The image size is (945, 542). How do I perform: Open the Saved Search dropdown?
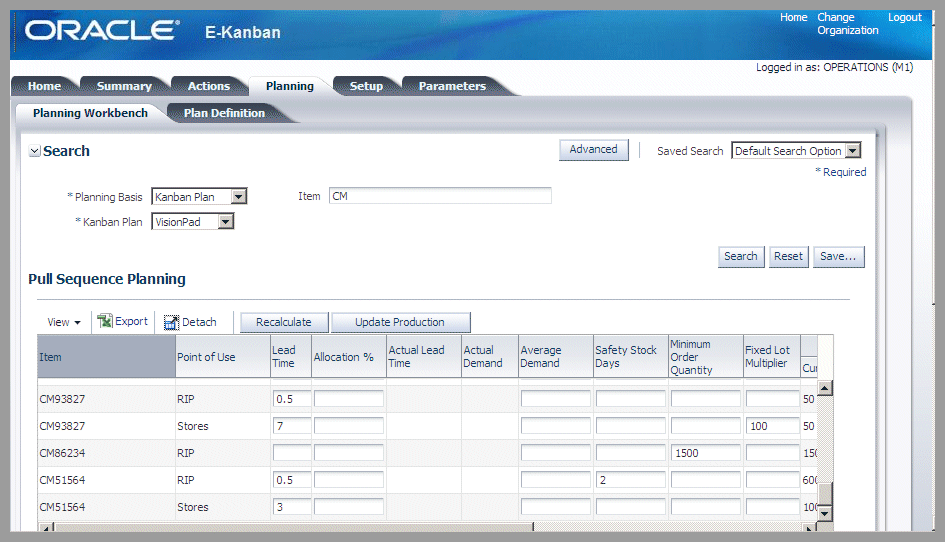[x=853, y=151]
